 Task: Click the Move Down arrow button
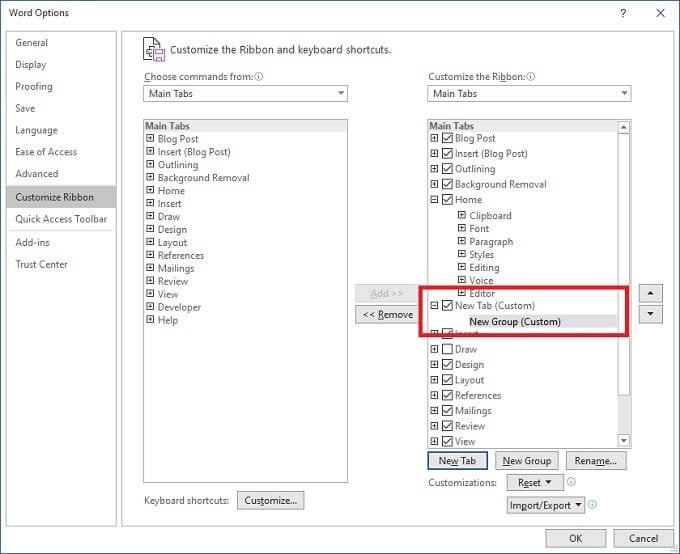point(650,314)
